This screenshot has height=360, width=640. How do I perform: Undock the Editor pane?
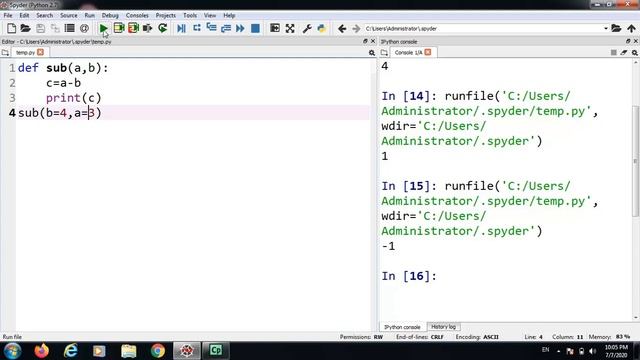[x=365, y=41]
